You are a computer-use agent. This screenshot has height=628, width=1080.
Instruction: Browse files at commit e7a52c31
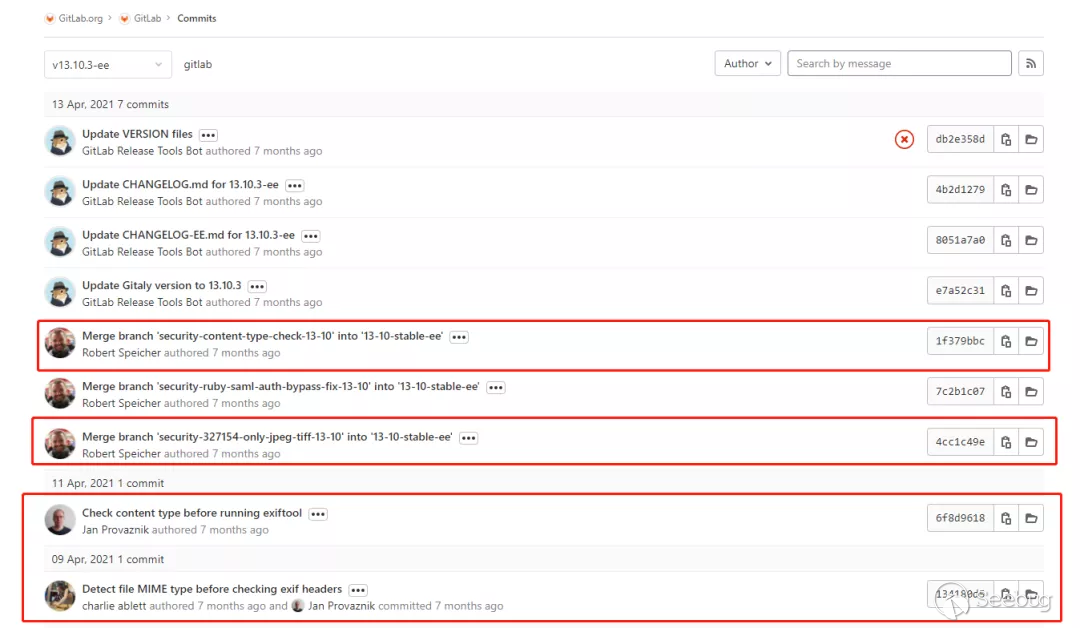1031,291
